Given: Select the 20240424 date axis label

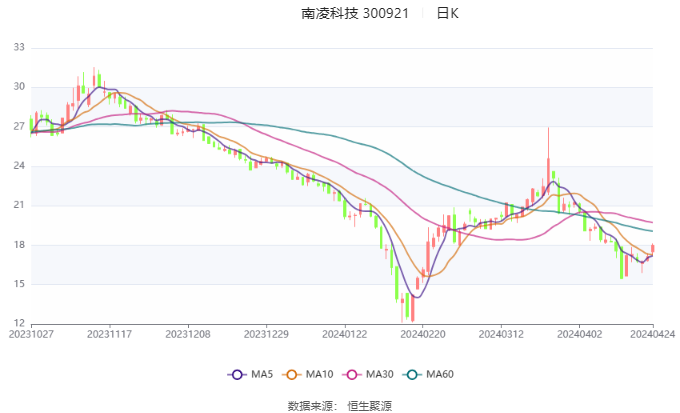Looking at the screenshot, I should click(x=652, y=334).
